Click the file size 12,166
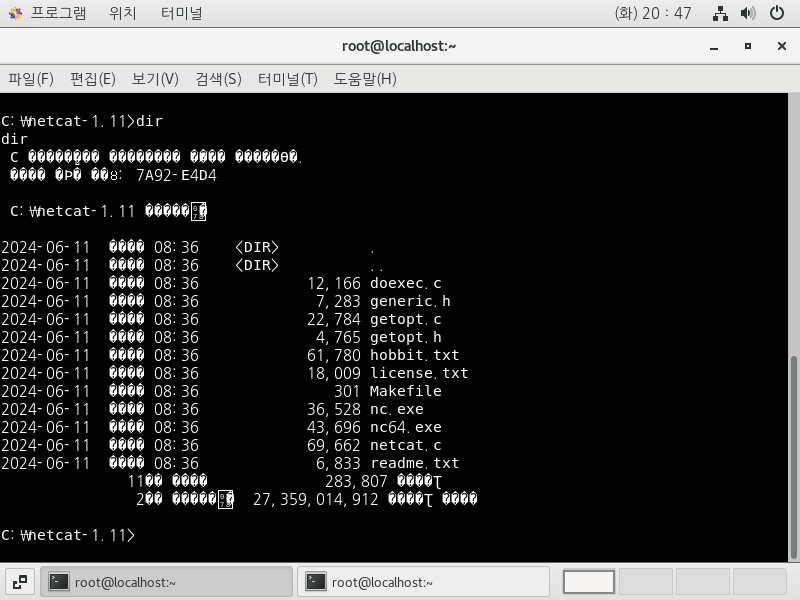 pyautogui.click(x=334, y=283)
